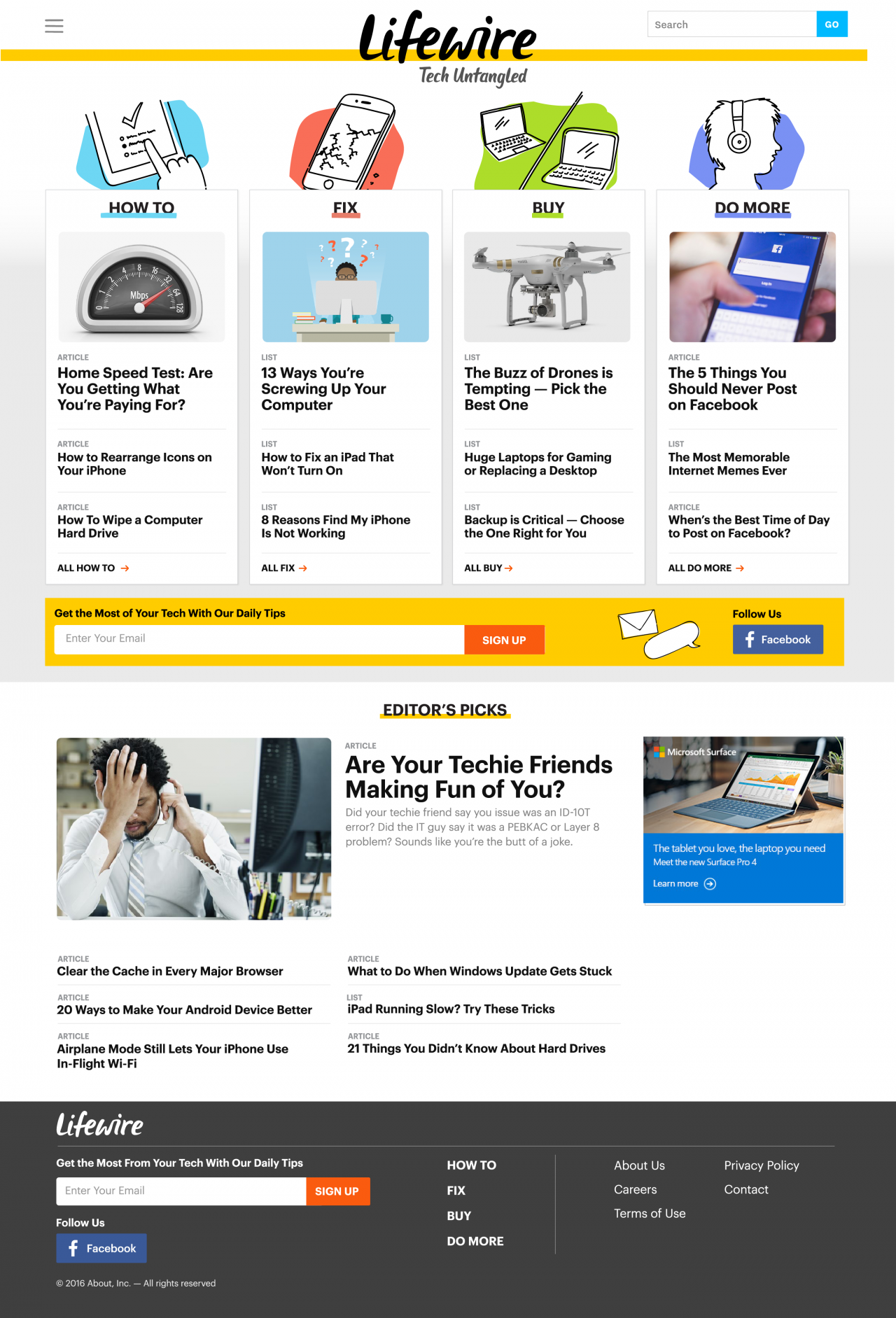Viewport: 896px width, 1318px height.
Task: Click the cracked phone Fix illustration
Action: 346,142
